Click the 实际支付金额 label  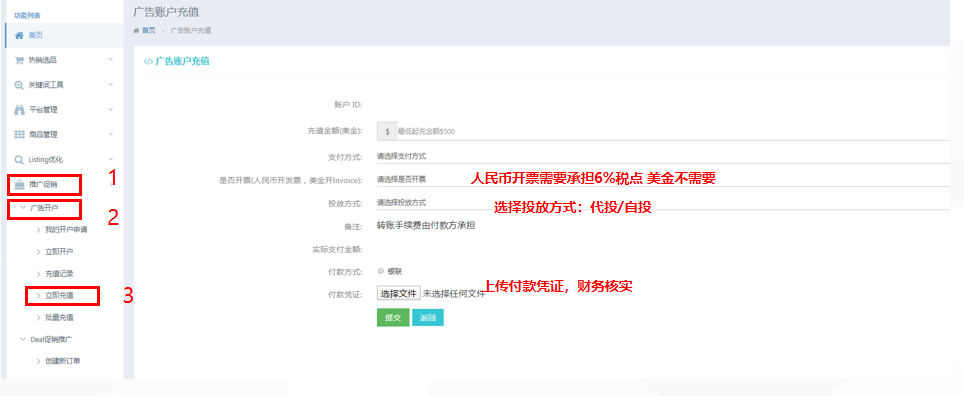[x=338, y=250]
